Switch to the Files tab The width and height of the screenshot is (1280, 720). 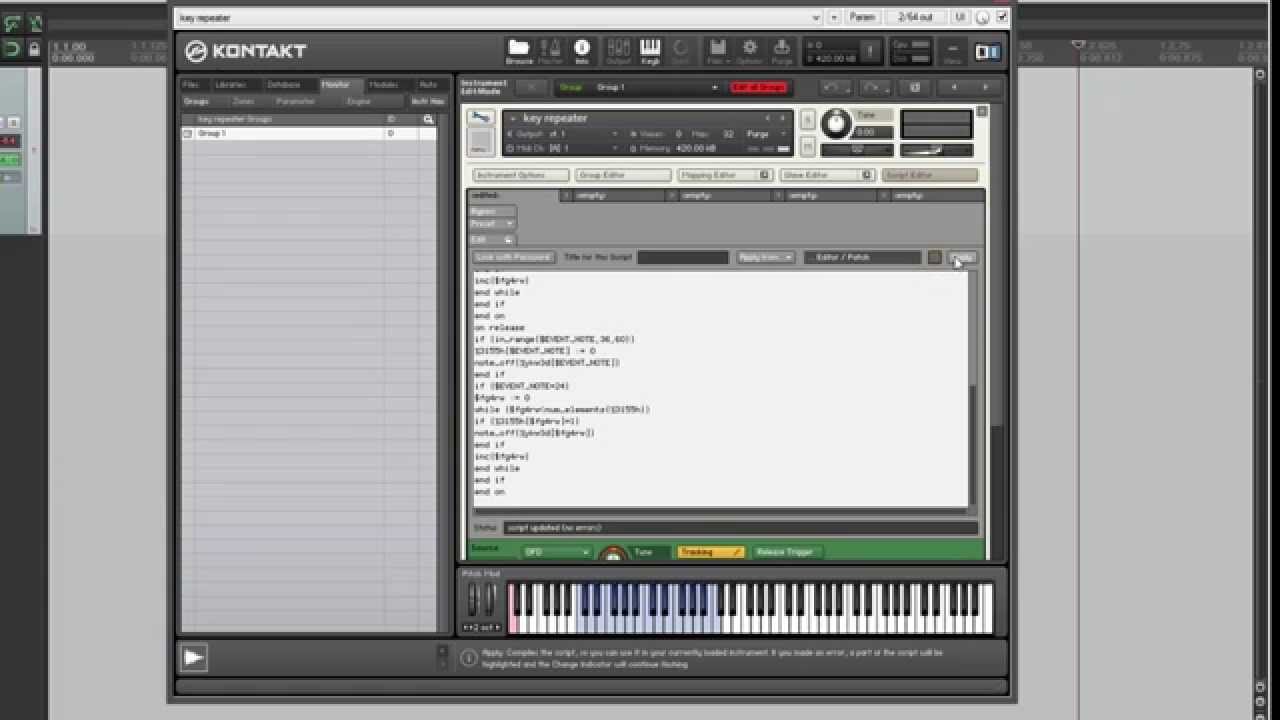pos(192,85)
